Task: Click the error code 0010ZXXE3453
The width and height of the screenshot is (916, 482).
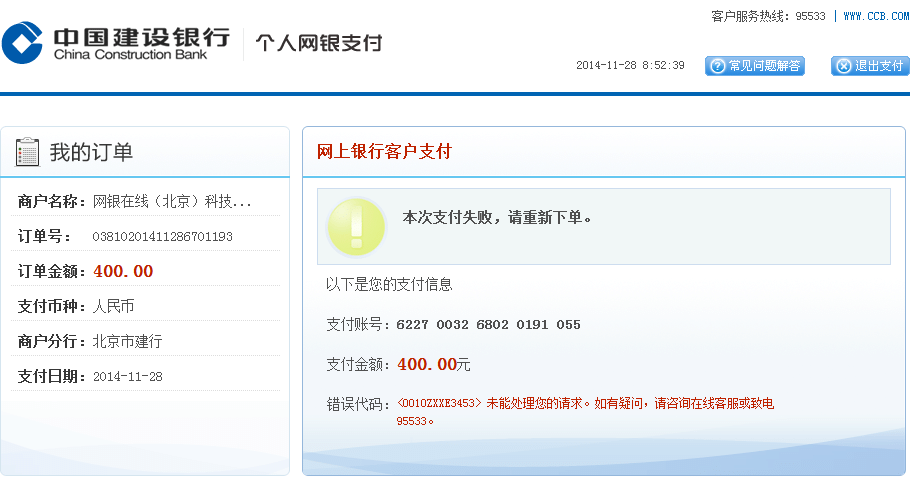Action: click(439, 404)
